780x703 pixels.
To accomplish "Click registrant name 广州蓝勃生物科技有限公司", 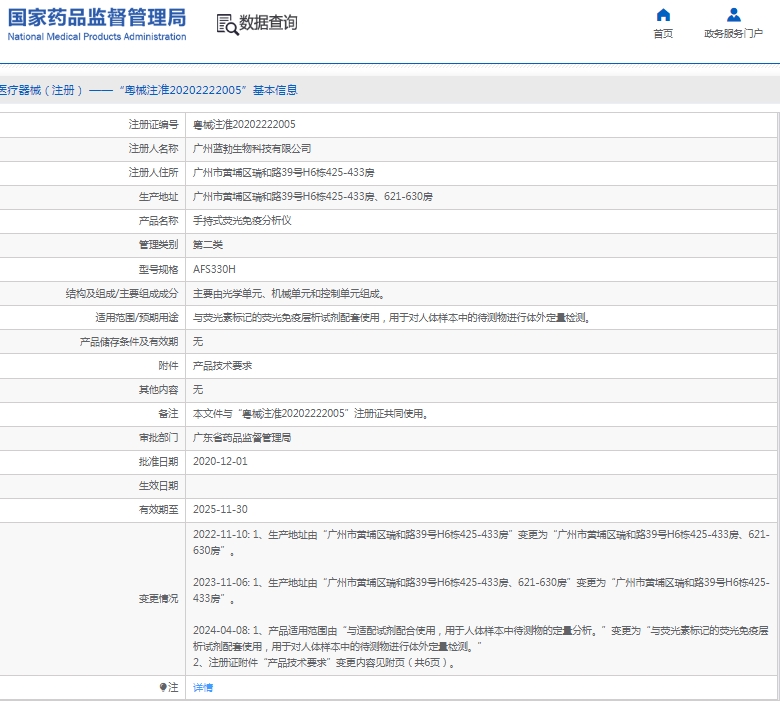I will [x=252, y=148].
